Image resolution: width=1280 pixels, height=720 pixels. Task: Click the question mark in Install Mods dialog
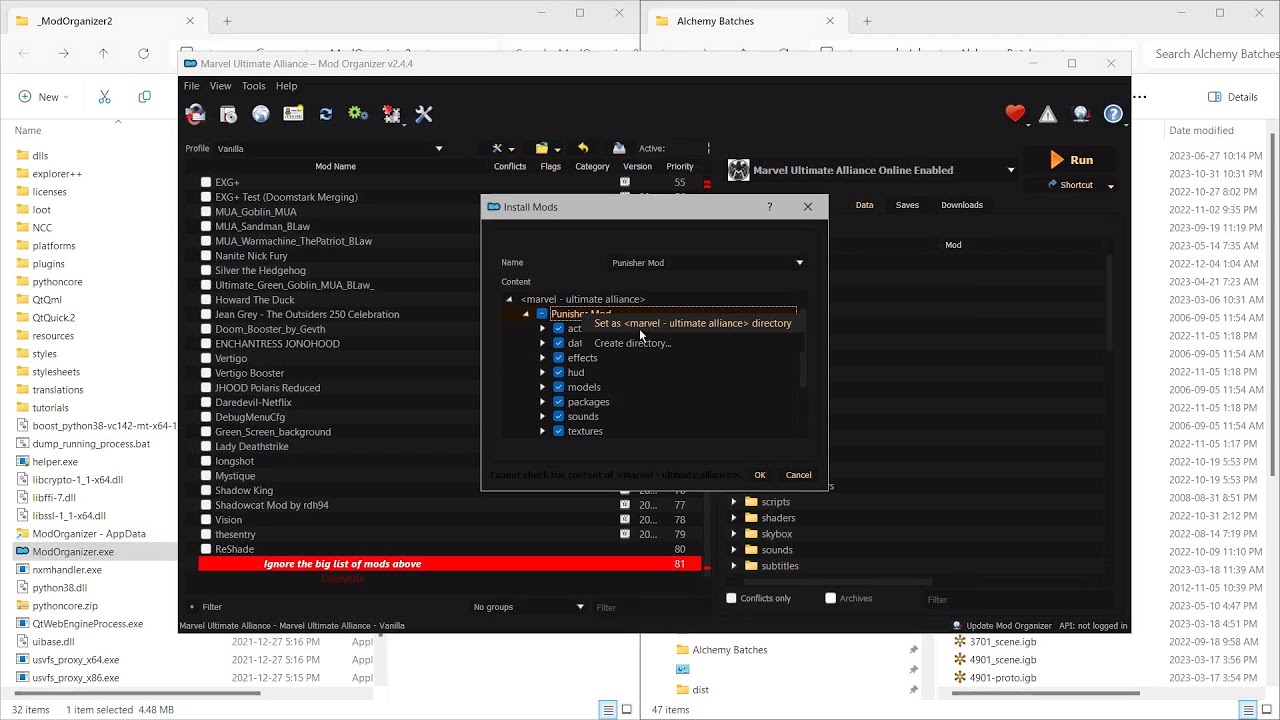769,207
